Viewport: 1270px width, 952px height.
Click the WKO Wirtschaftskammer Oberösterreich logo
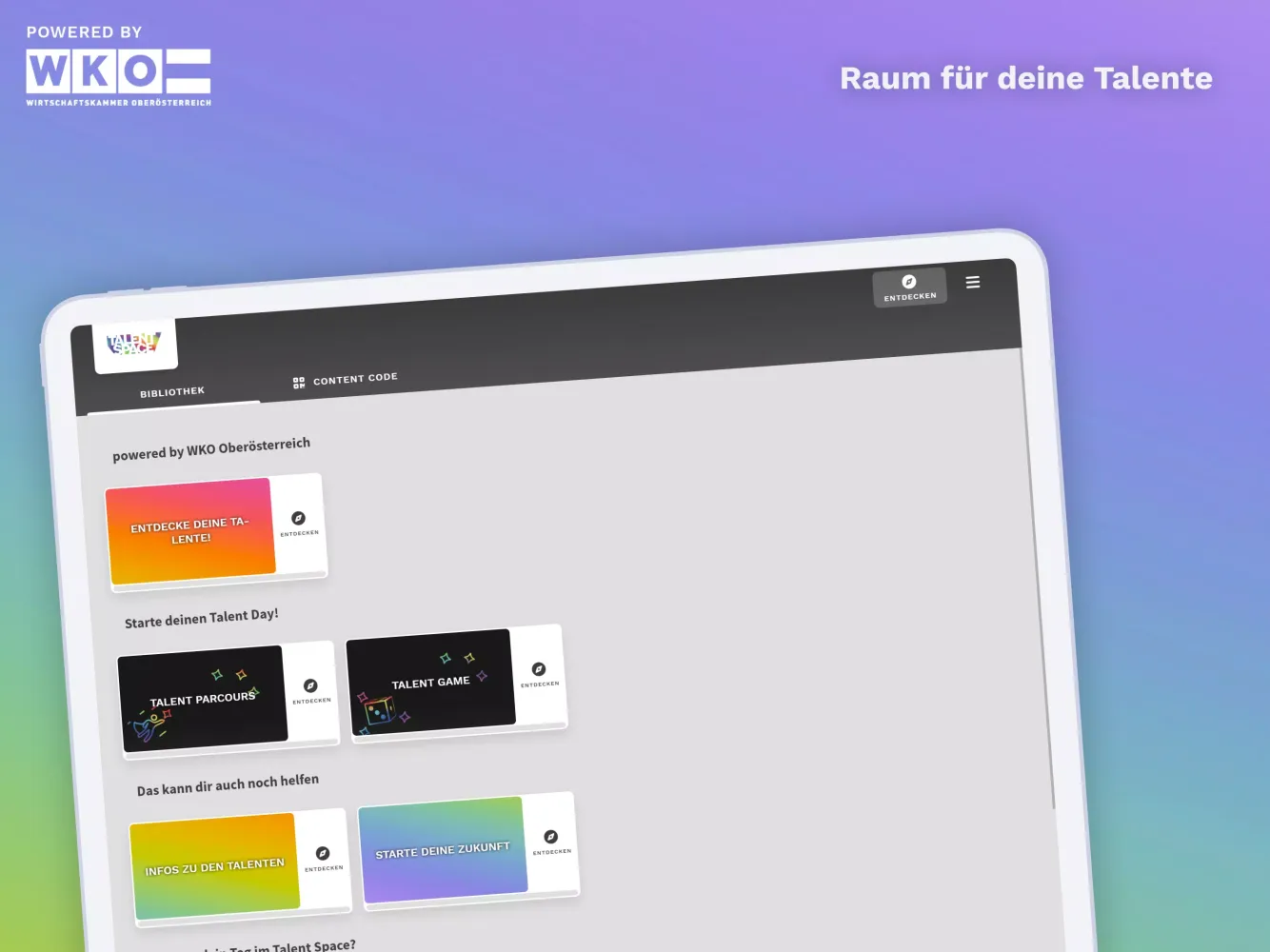[118, 74]
